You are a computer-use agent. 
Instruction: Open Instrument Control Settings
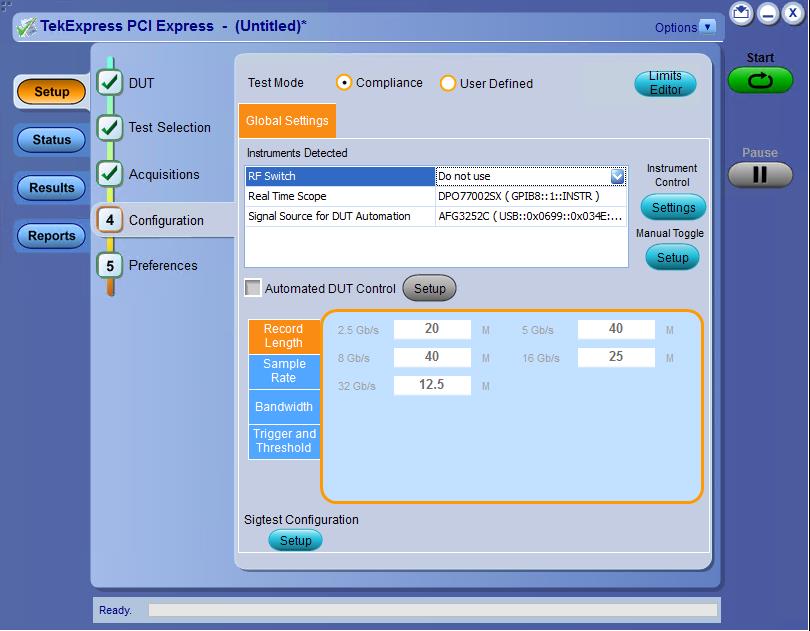click(673, 208)
